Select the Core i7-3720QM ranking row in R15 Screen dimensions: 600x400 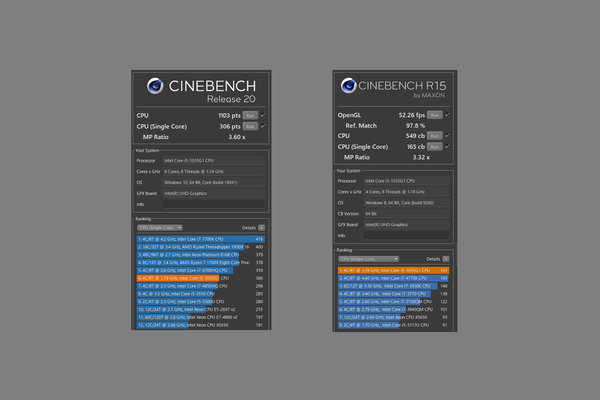click(393, 302)
